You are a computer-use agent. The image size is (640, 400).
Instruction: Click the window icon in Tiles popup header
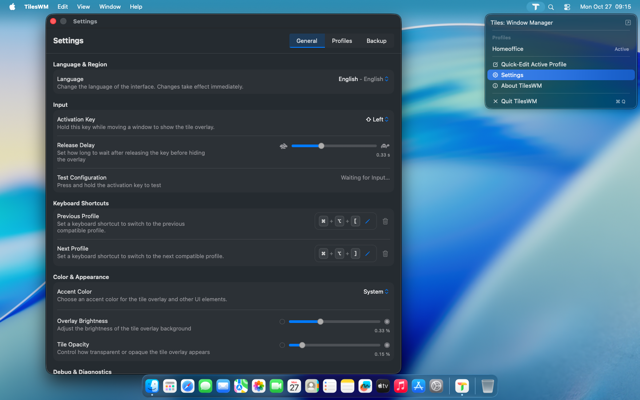point(628,22)
